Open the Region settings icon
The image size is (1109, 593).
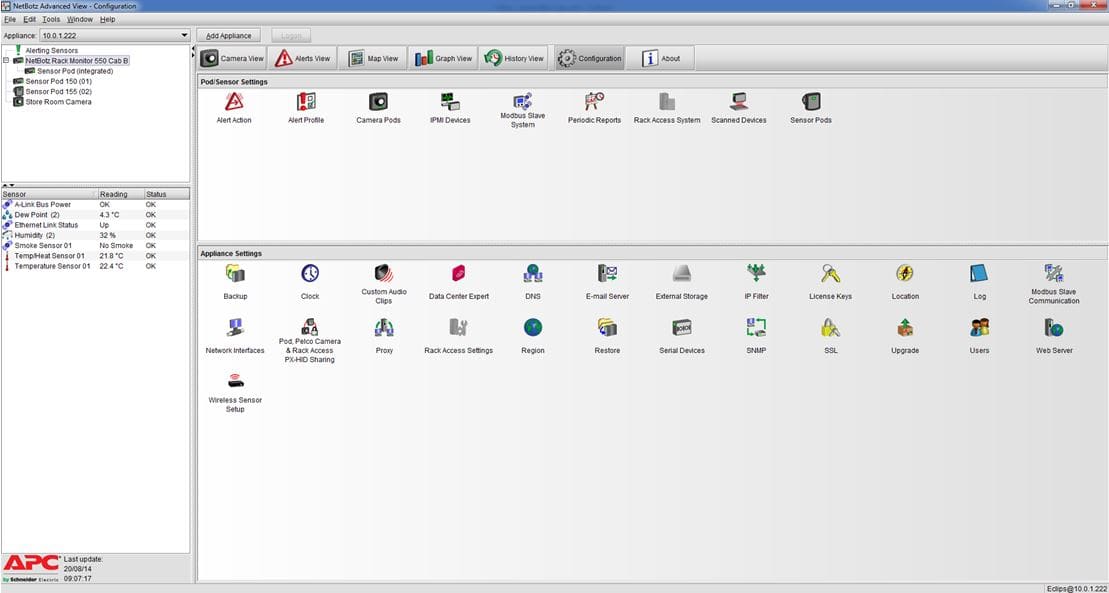tap(533, 328)
